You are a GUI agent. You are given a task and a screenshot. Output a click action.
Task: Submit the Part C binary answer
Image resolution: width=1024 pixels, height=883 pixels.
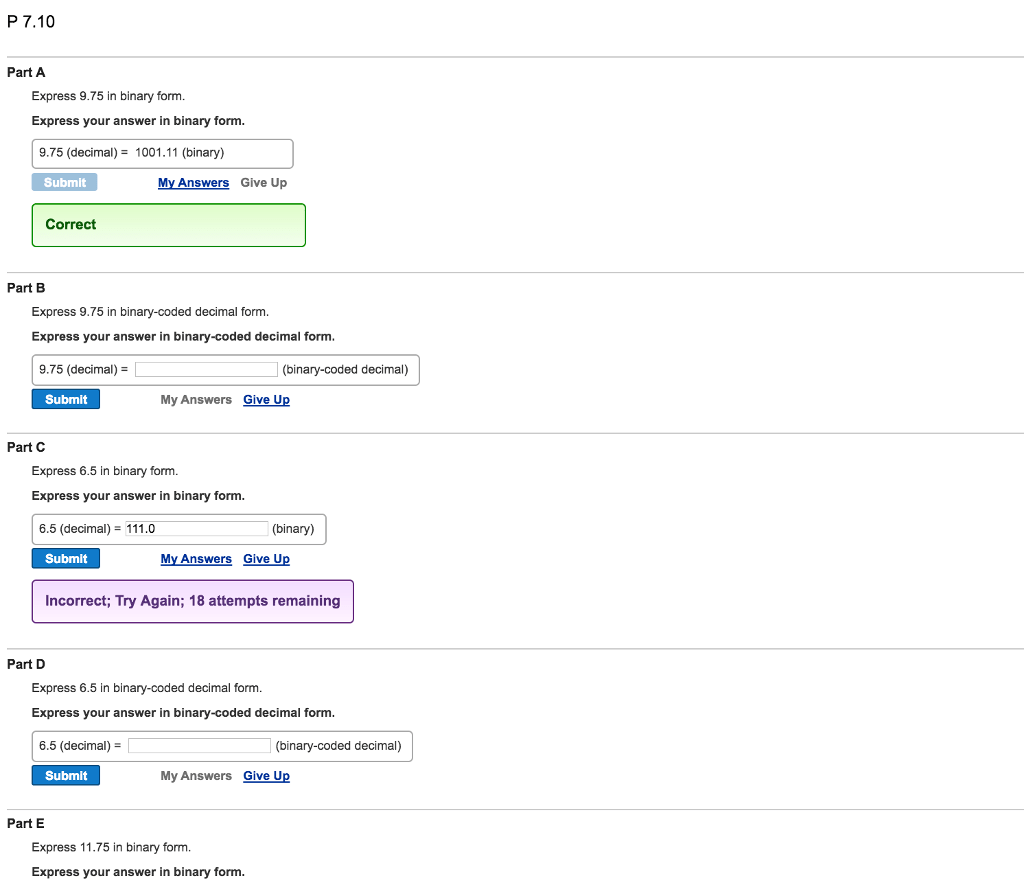tap(66, 559)
